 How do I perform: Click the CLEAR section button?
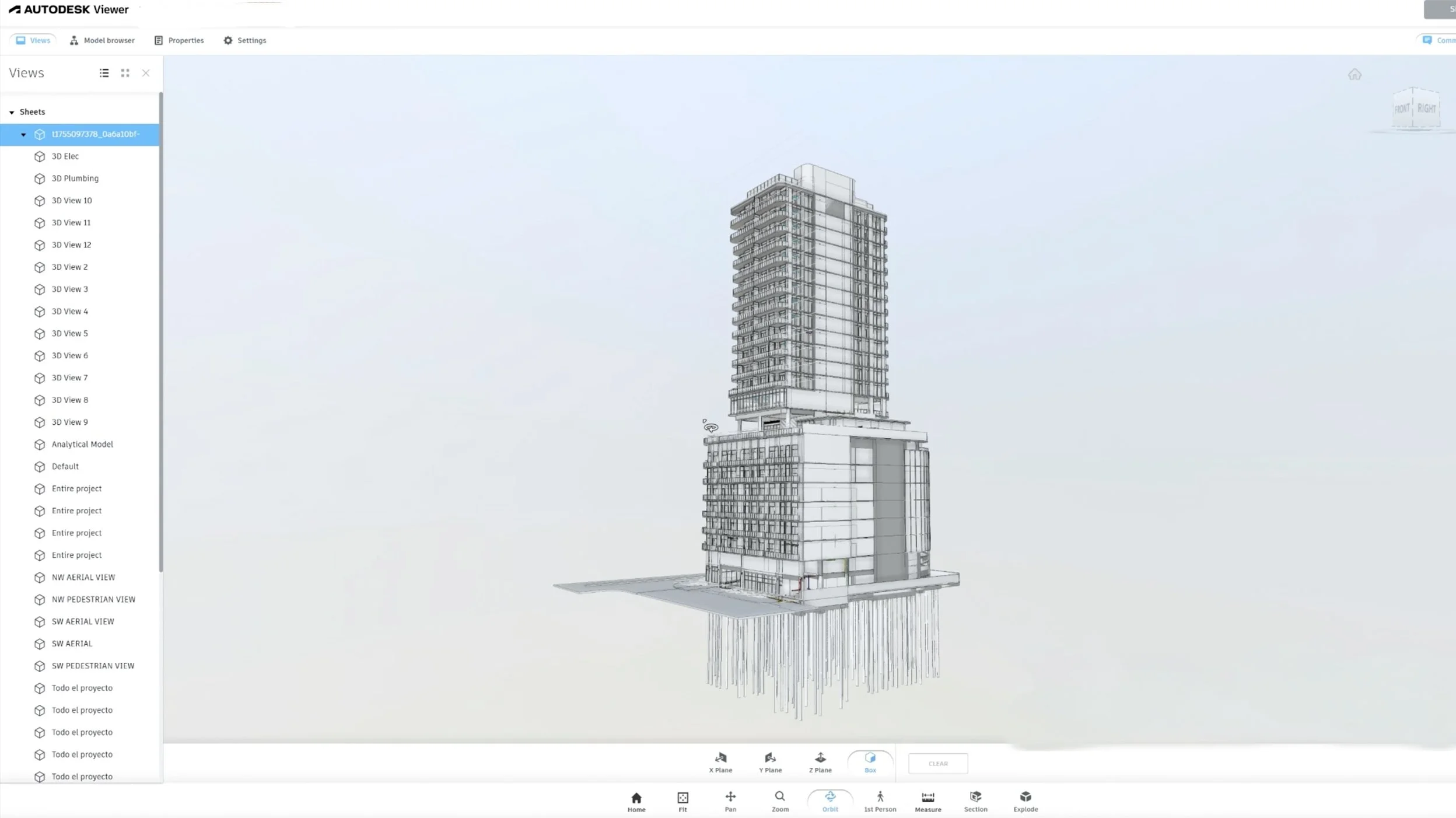[x=937, y=763]
